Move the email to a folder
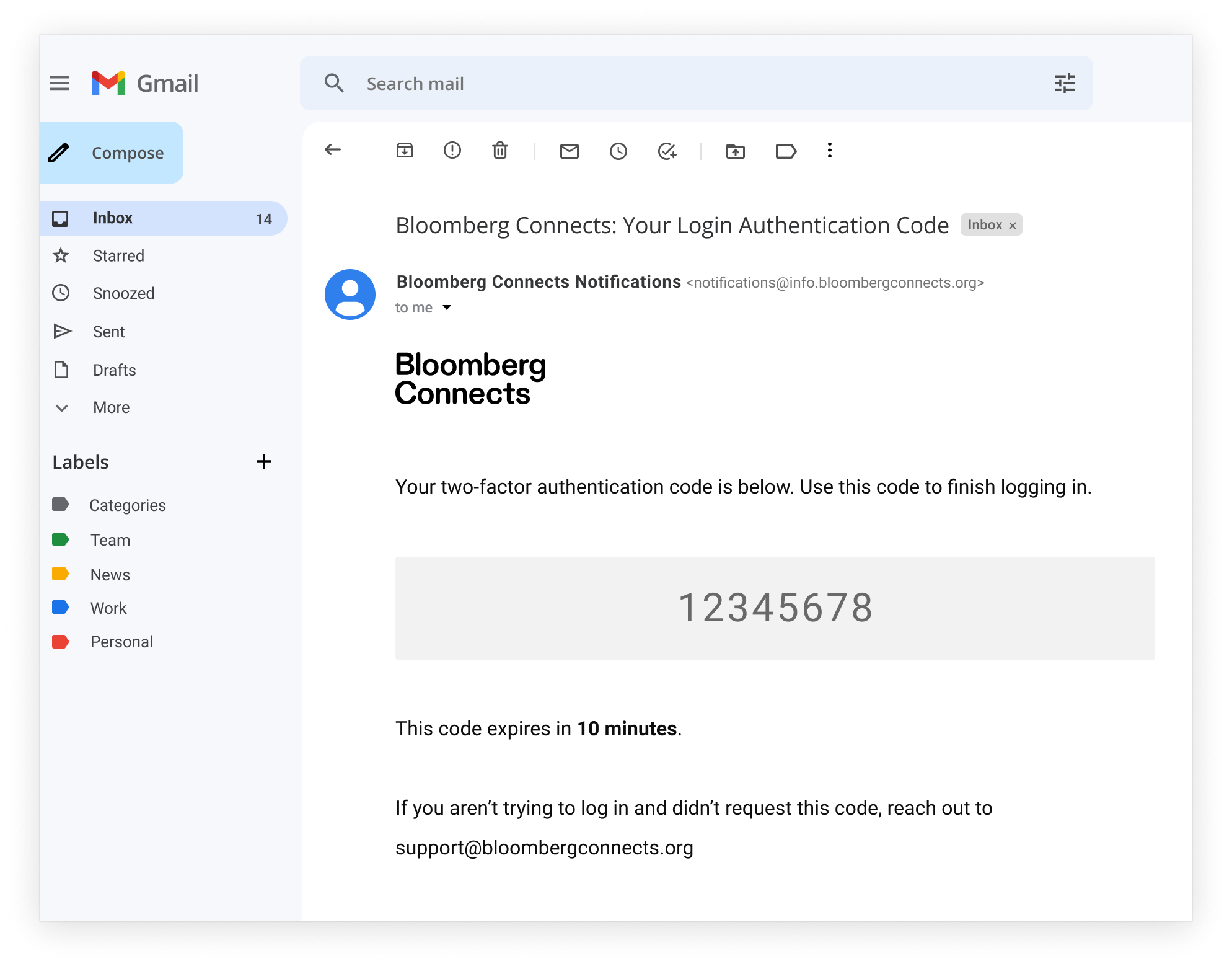Image resolution: width=1232 pixels, height=966 pixels. coord(735,150)
